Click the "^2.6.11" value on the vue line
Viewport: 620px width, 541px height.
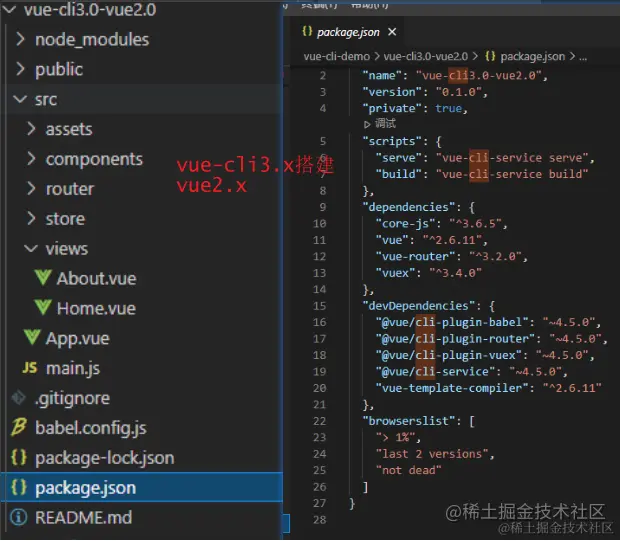coord(452,240)
